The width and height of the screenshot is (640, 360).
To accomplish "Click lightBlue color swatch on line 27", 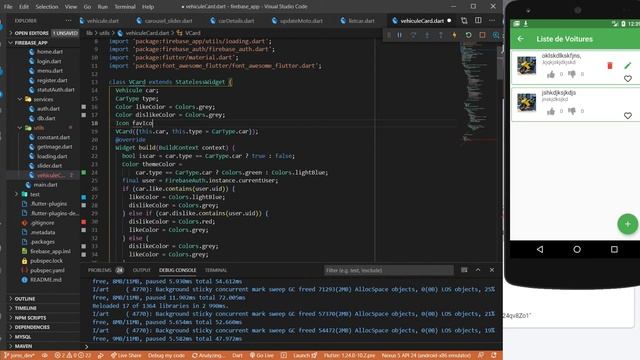I will 84,197.
